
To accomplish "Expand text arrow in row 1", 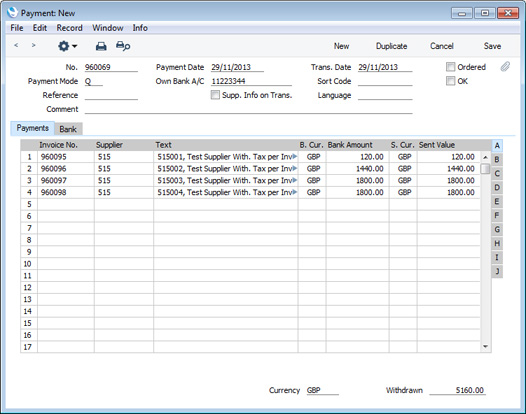I will [x=295, y=156].
